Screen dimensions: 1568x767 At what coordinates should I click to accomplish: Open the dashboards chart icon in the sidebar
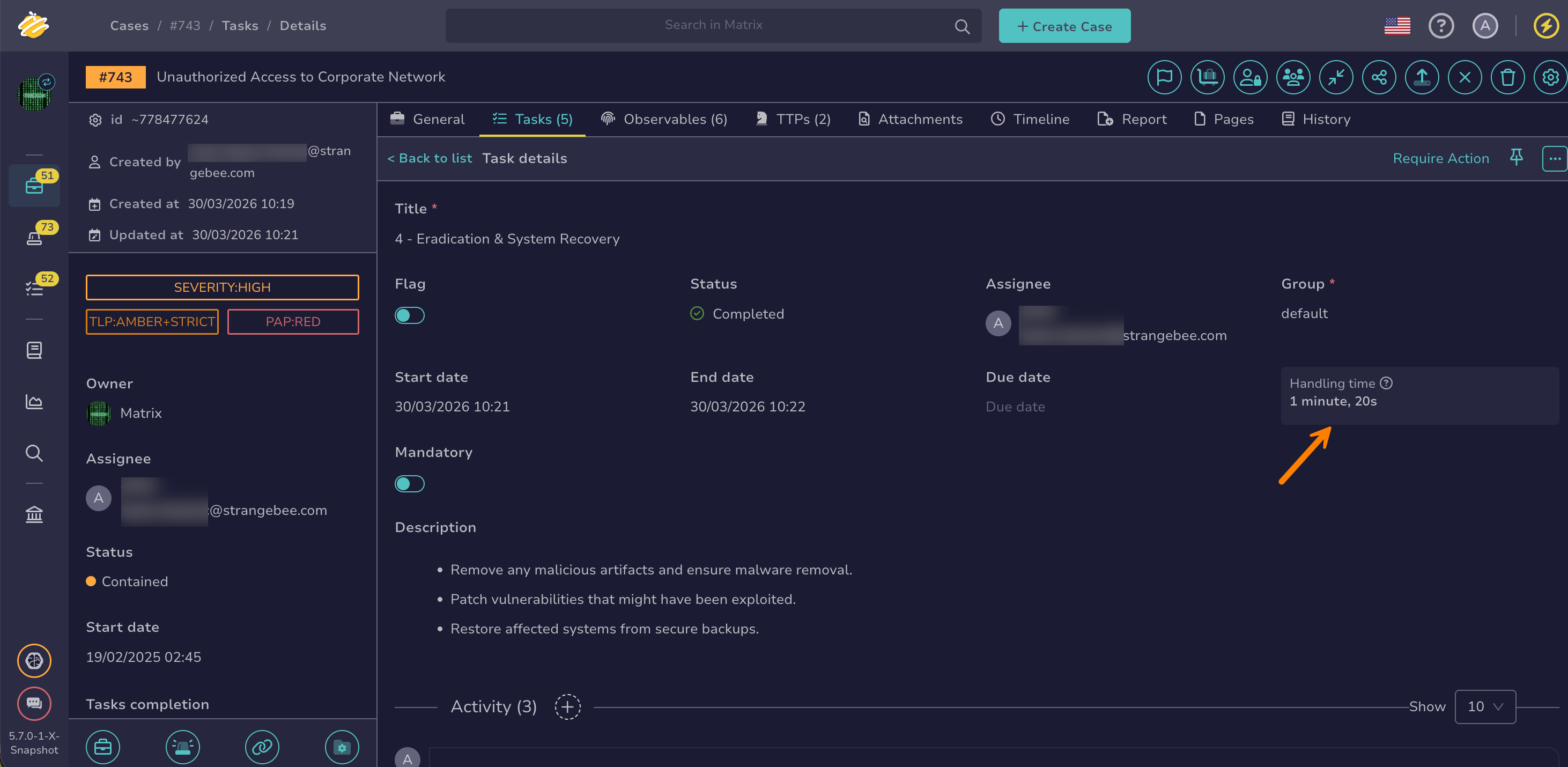pos(34,402)
